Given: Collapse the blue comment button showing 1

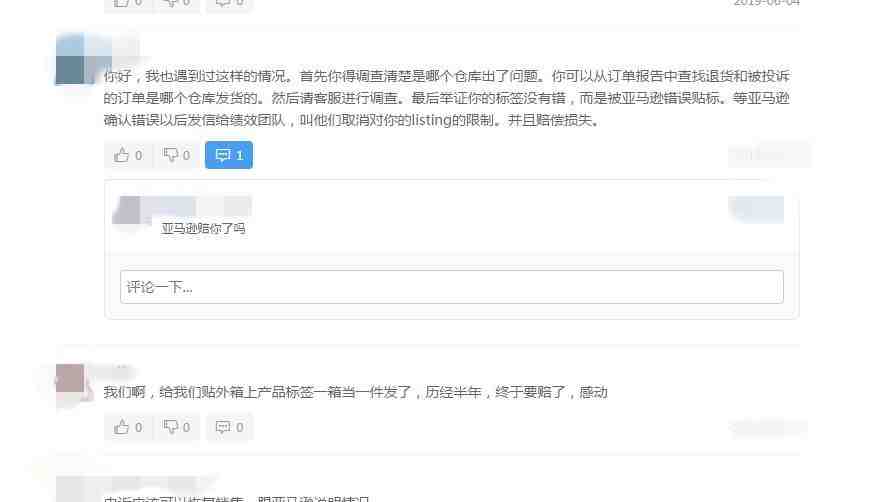Looking at the screenshot, I should (229, 155).
